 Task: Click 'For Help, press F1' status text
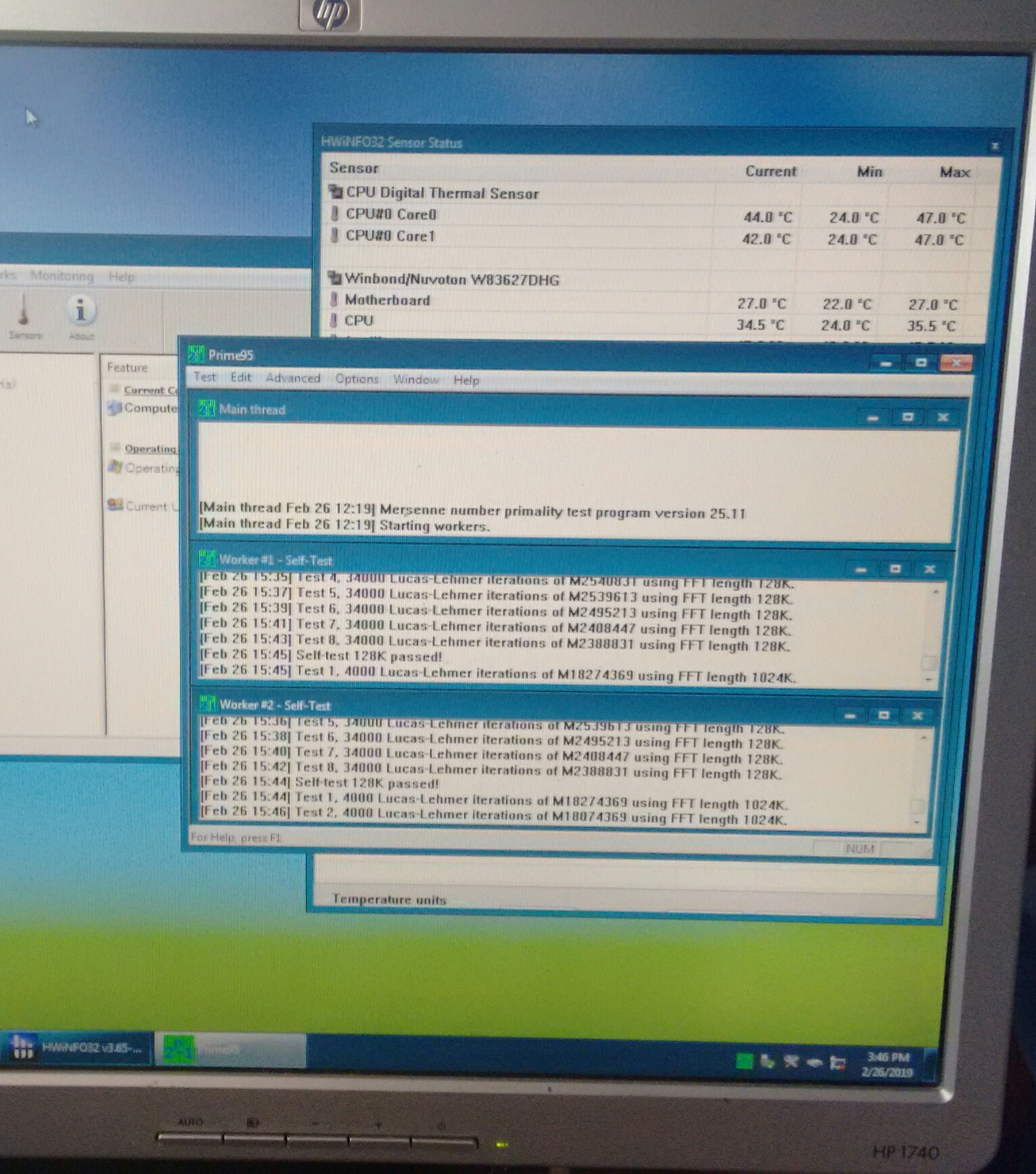pos(236,837)
